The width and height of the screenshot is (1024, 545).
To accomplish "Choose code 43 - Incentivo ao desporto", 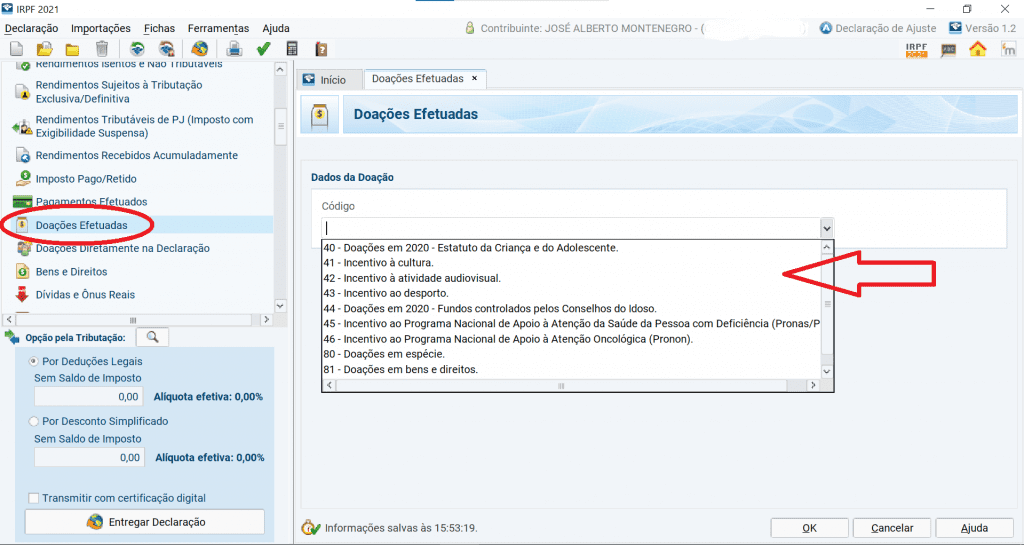I will (x=571, y=293).
